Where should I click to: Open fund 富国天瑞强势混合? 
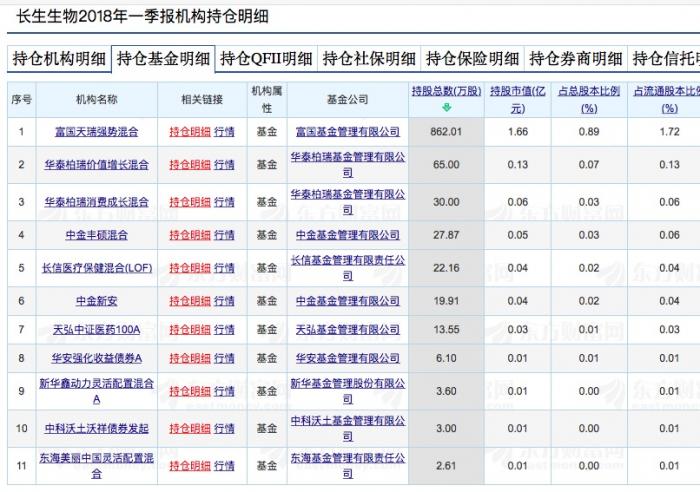96,132
